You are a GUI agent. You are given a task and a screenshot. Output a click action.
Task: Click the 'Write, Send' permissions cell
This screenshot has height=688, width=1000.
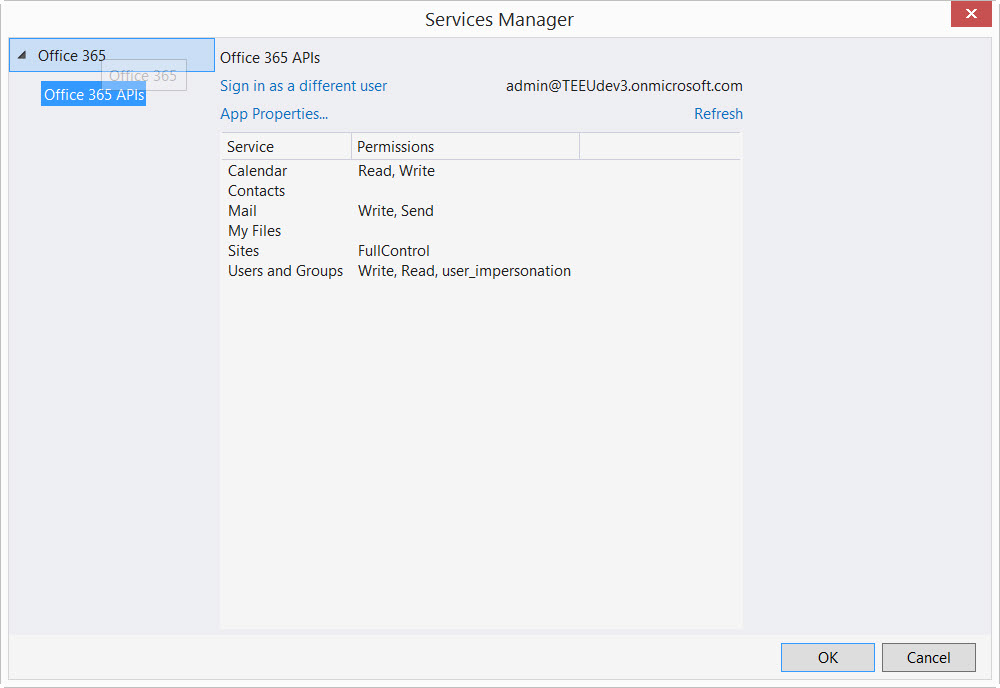(x=395, y=211)
